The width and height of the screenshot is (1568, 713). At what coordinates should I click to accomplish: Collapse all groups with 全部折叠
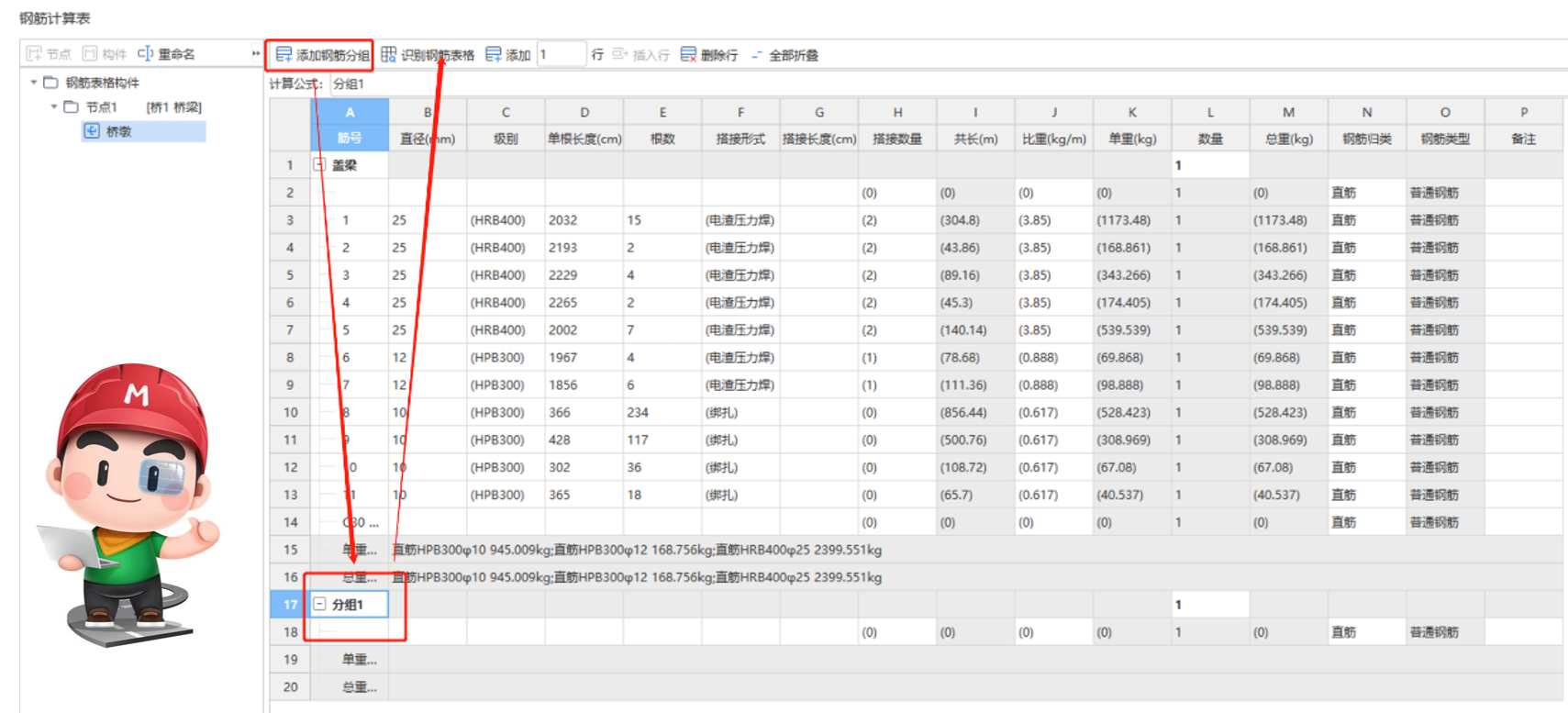point(757,55)
